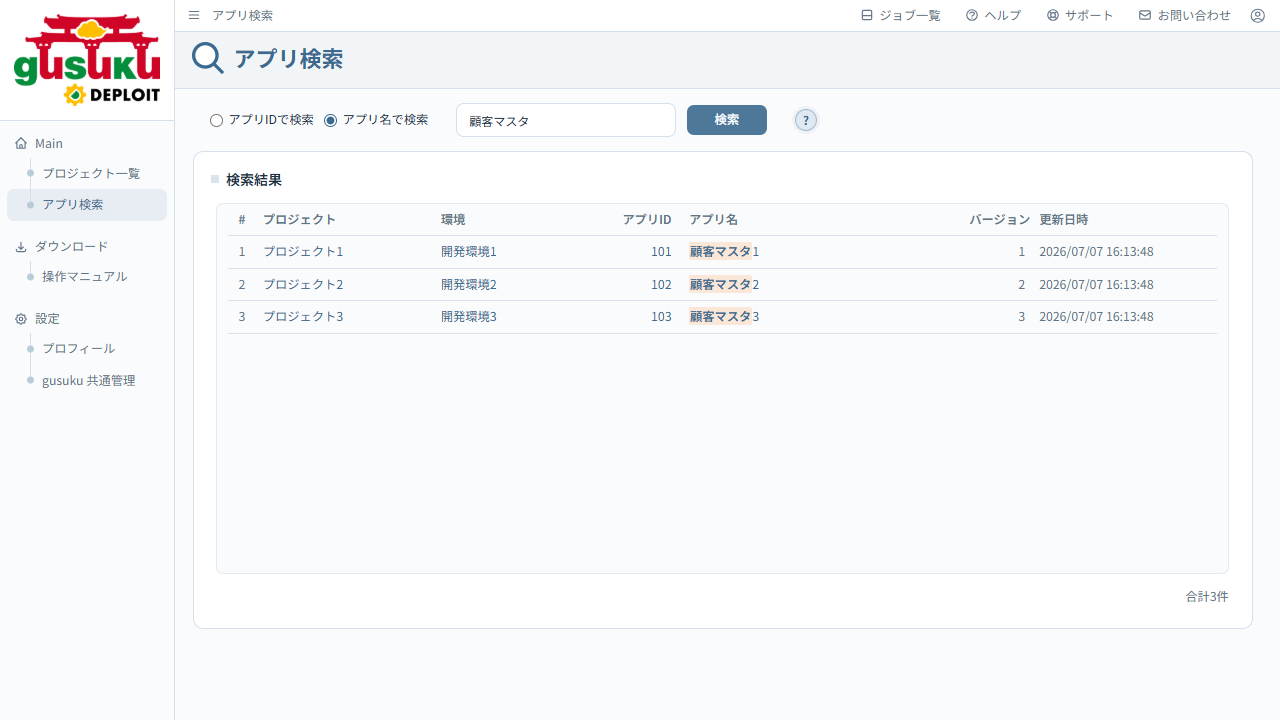Click the アプリ名 column header
Viewport: 1280px width, 720px height.
713,219
